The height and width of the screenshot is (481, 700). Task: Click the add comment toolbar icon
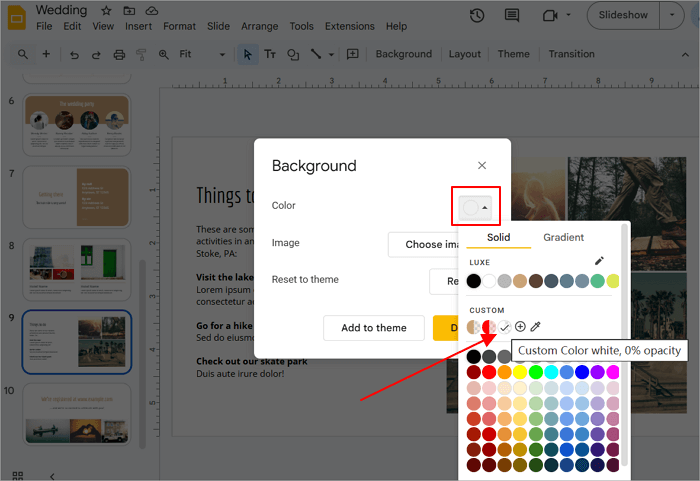(x=353, y=54)
